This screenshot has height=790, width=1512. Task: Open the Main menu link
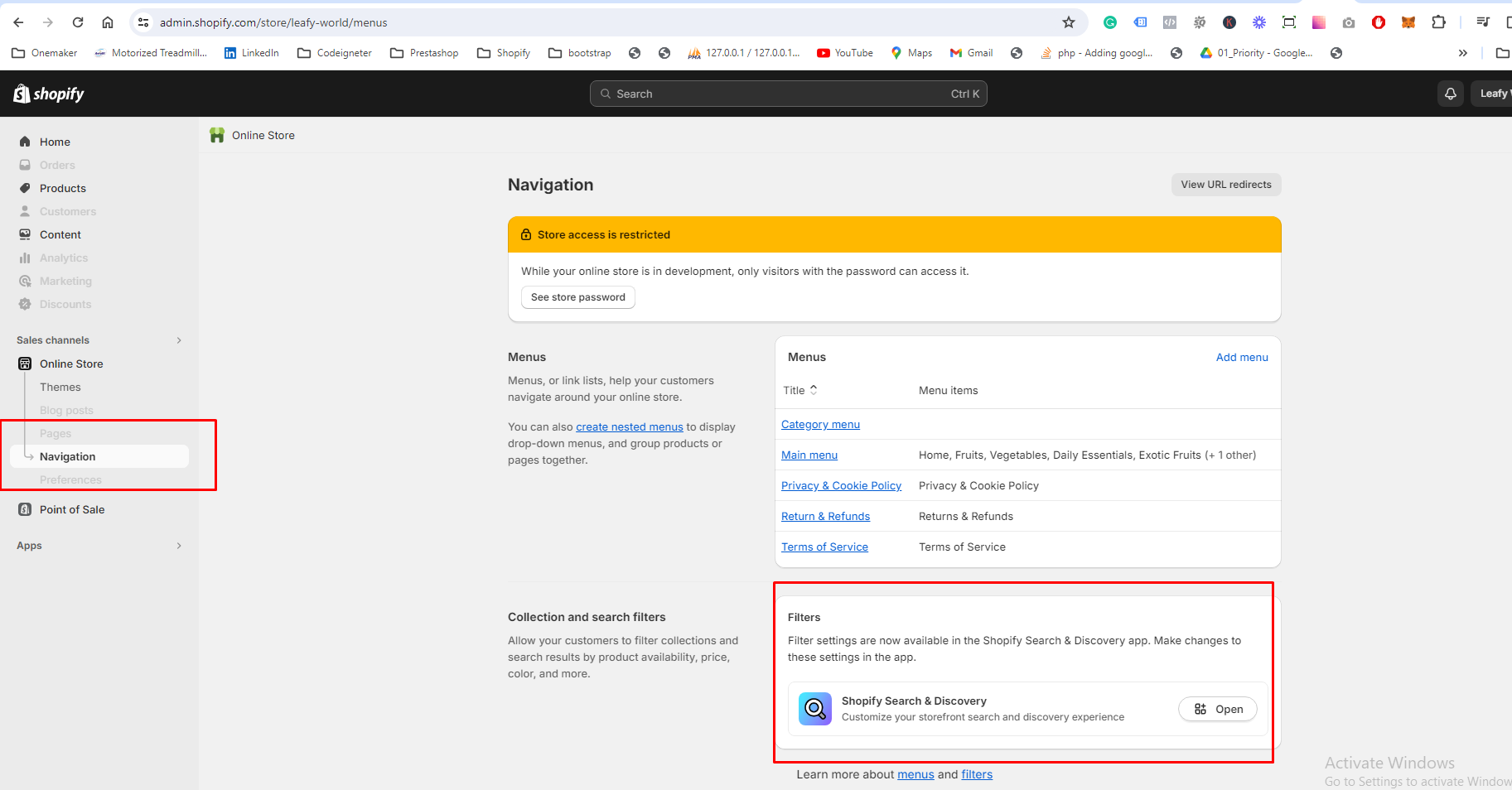click(x=809, y=455)
